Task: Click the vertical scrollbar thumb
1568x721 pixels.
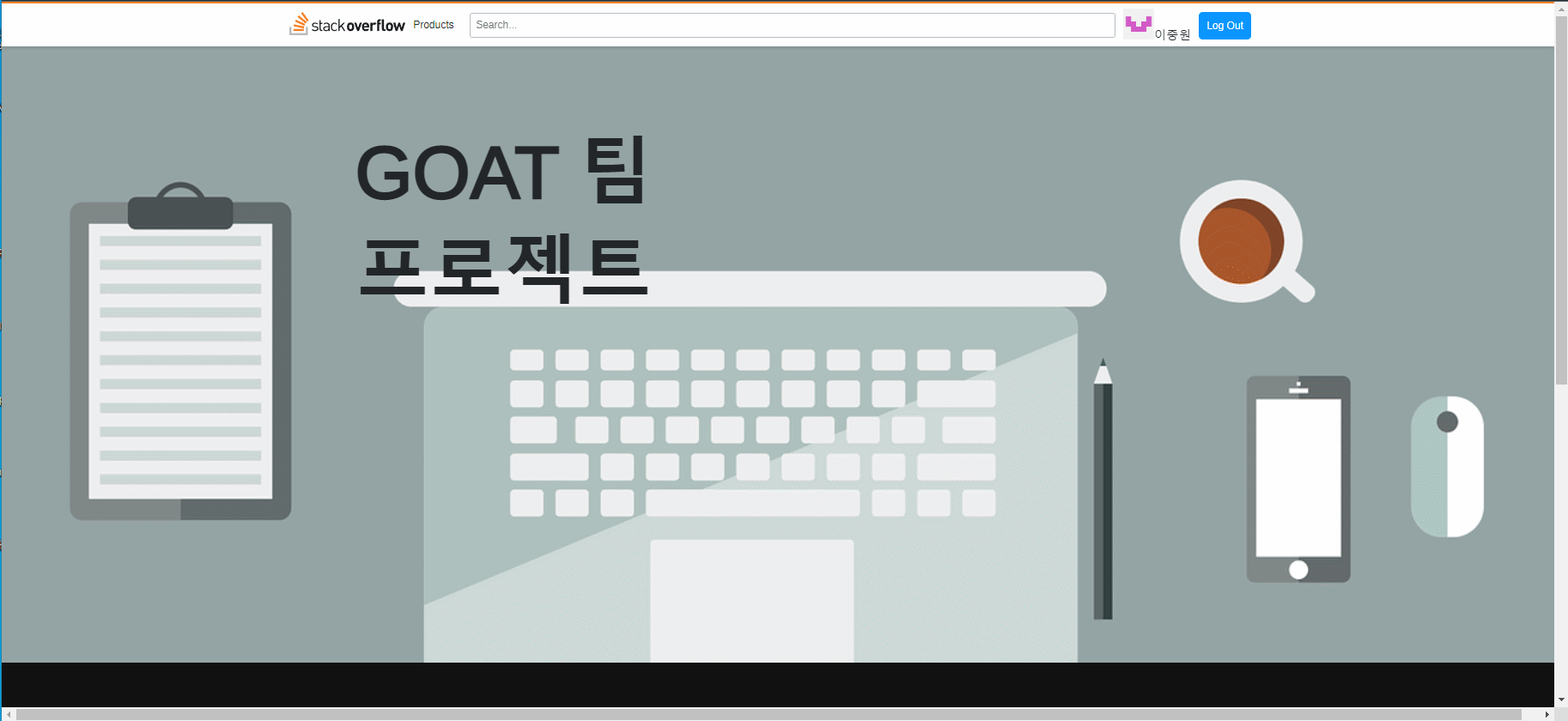Action: (x=1561, y=199)
